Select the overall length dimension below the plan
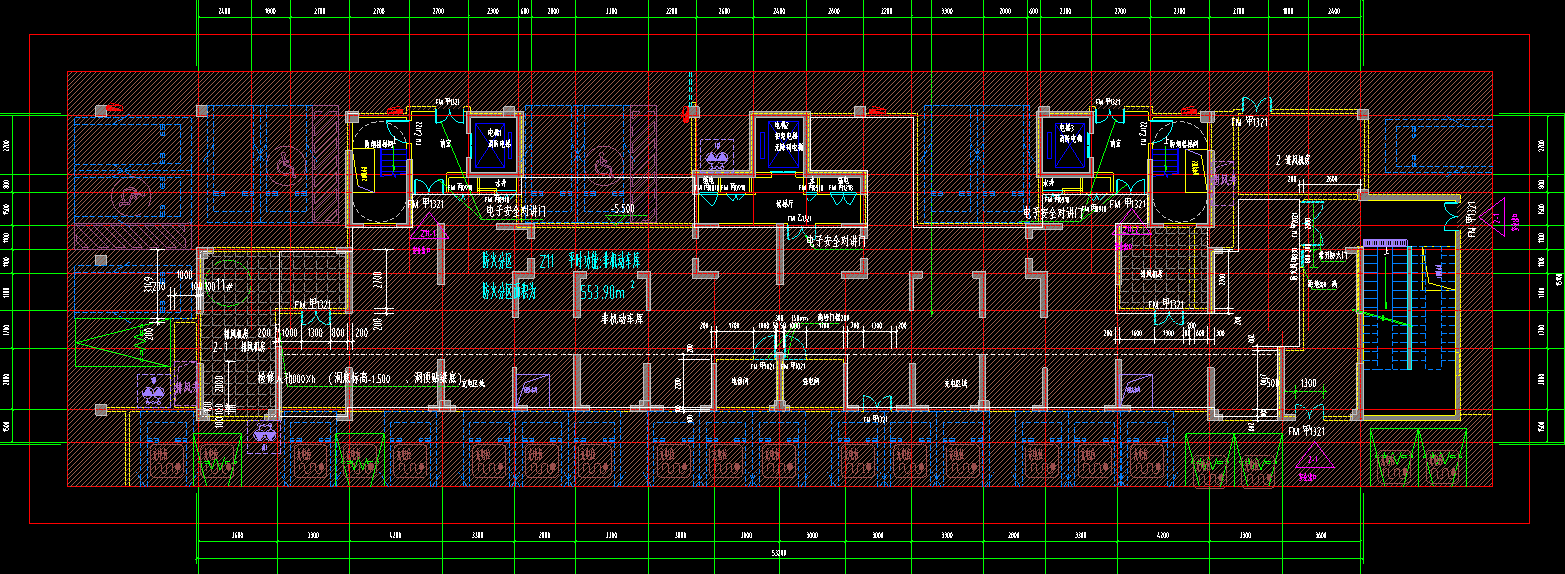Screen dimensions: 1565x574 (780, 552)
